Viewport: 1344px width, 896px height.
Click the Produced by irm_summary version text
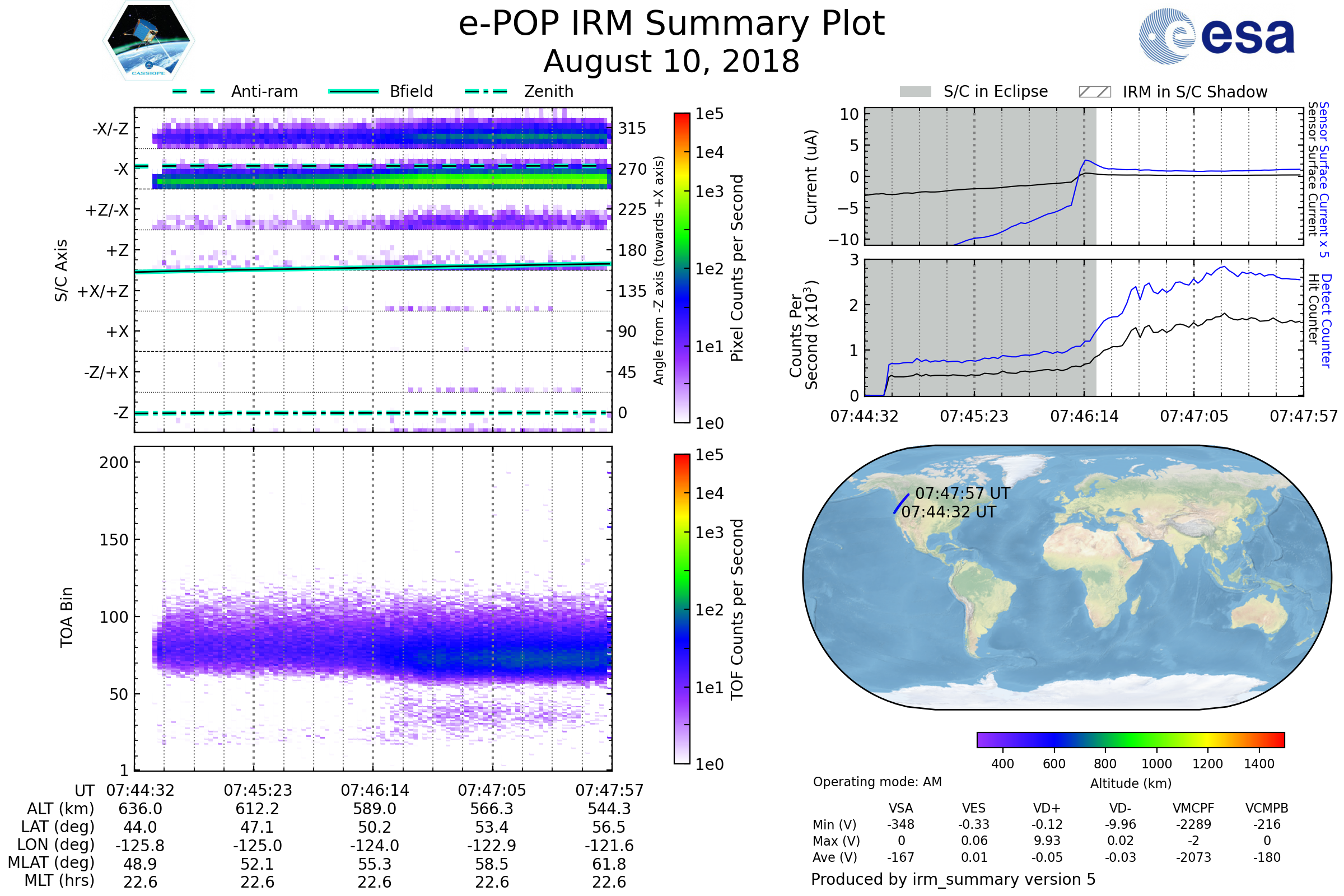pos(953,879)
